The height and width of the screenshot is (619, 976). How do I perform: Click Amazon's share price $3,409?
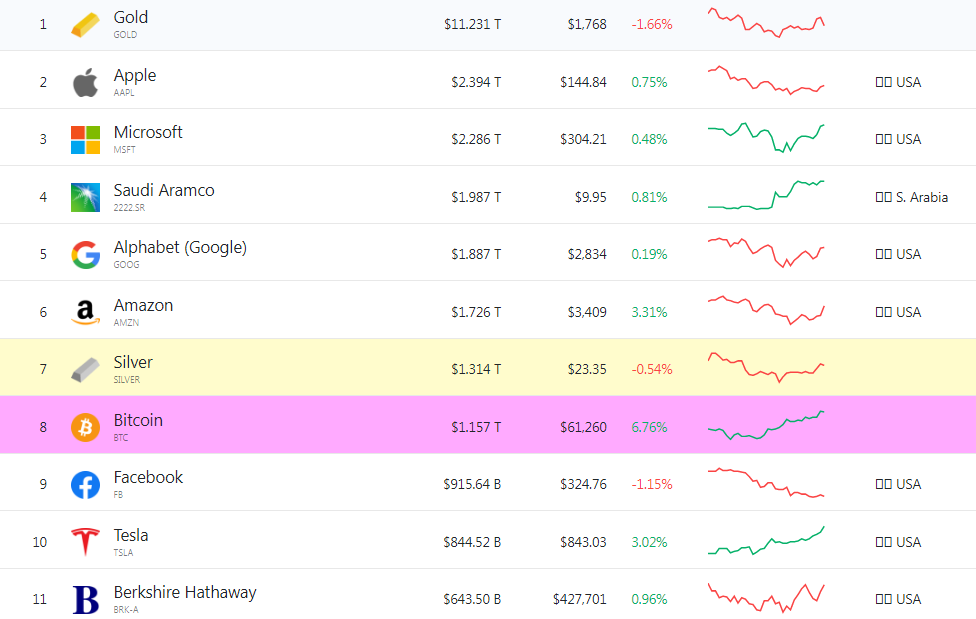(x=587, y=312)
